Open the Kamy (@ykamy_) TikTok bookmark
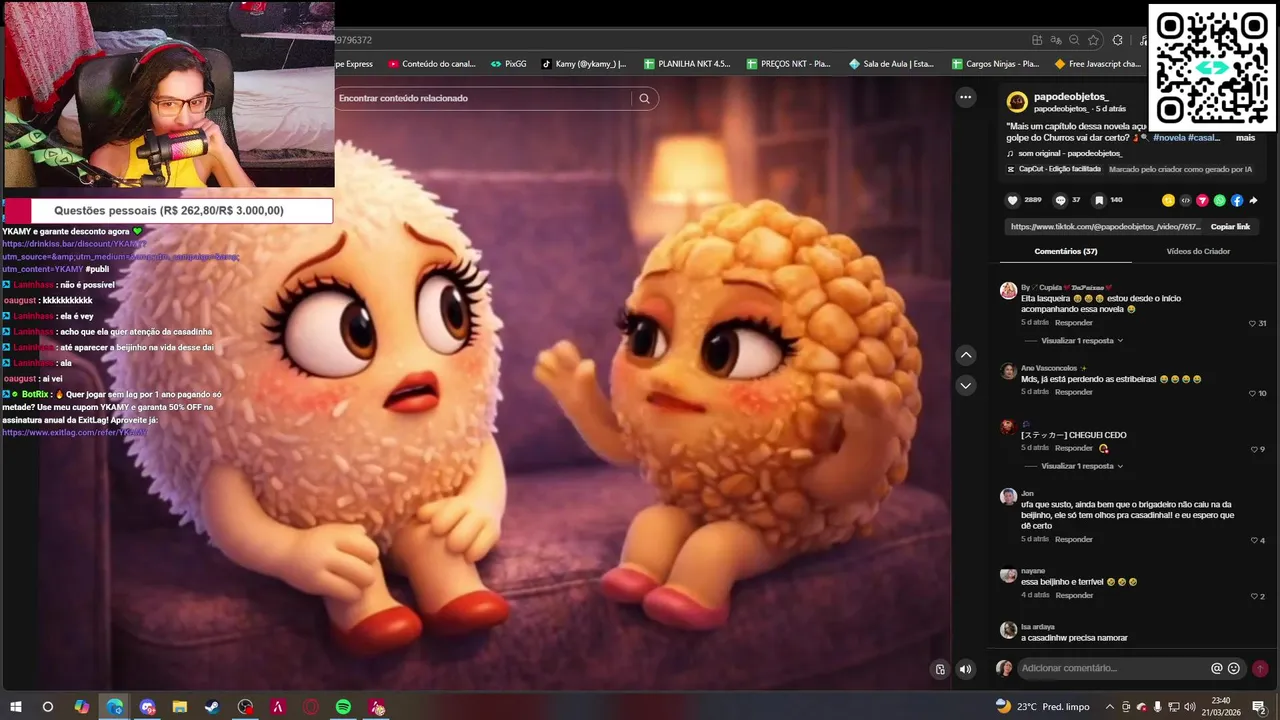The image size is (1280, 720). (584, 64)
